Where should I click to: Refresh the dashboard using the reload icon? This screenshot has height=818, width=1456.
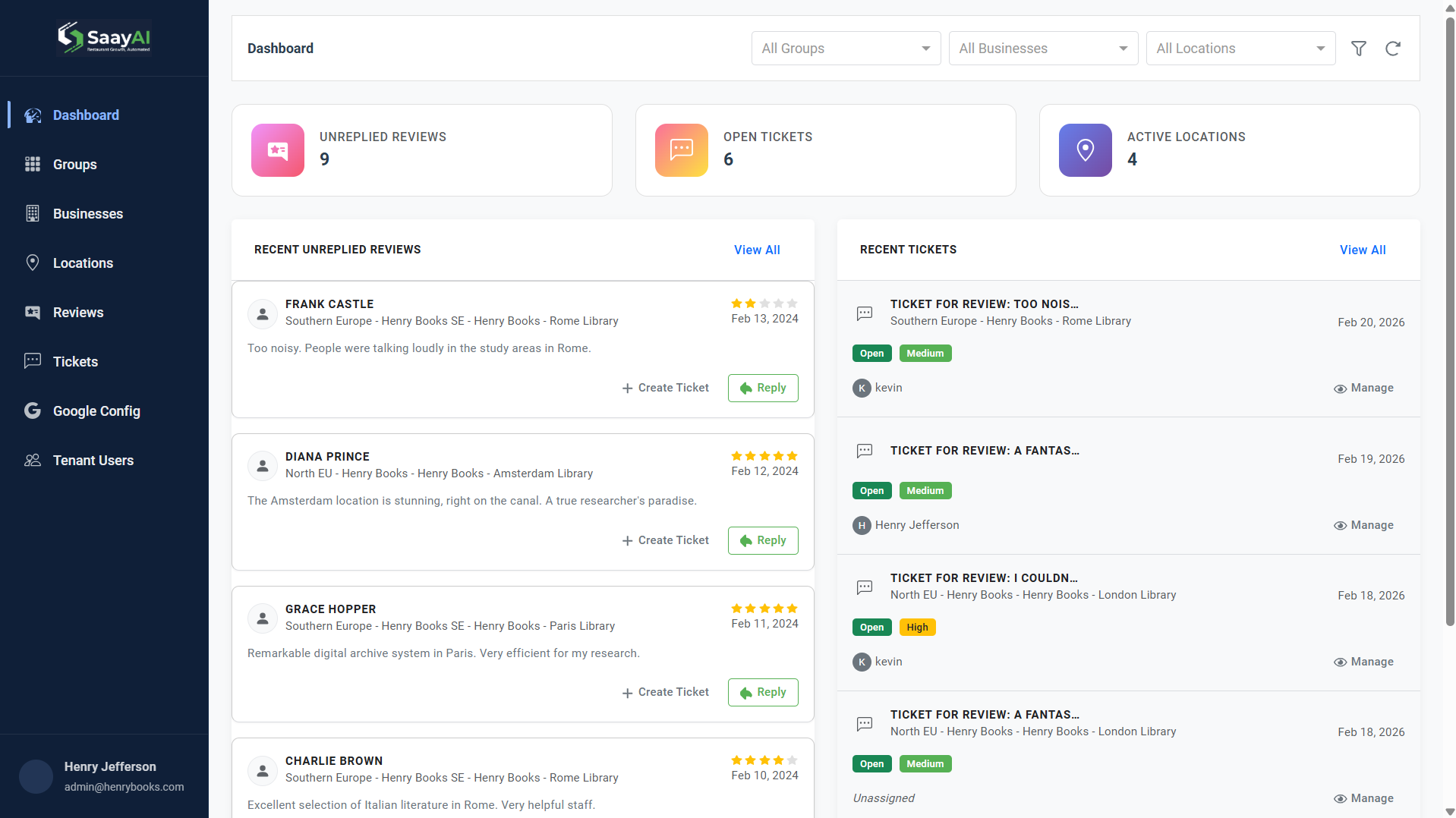click(1393, 48)
